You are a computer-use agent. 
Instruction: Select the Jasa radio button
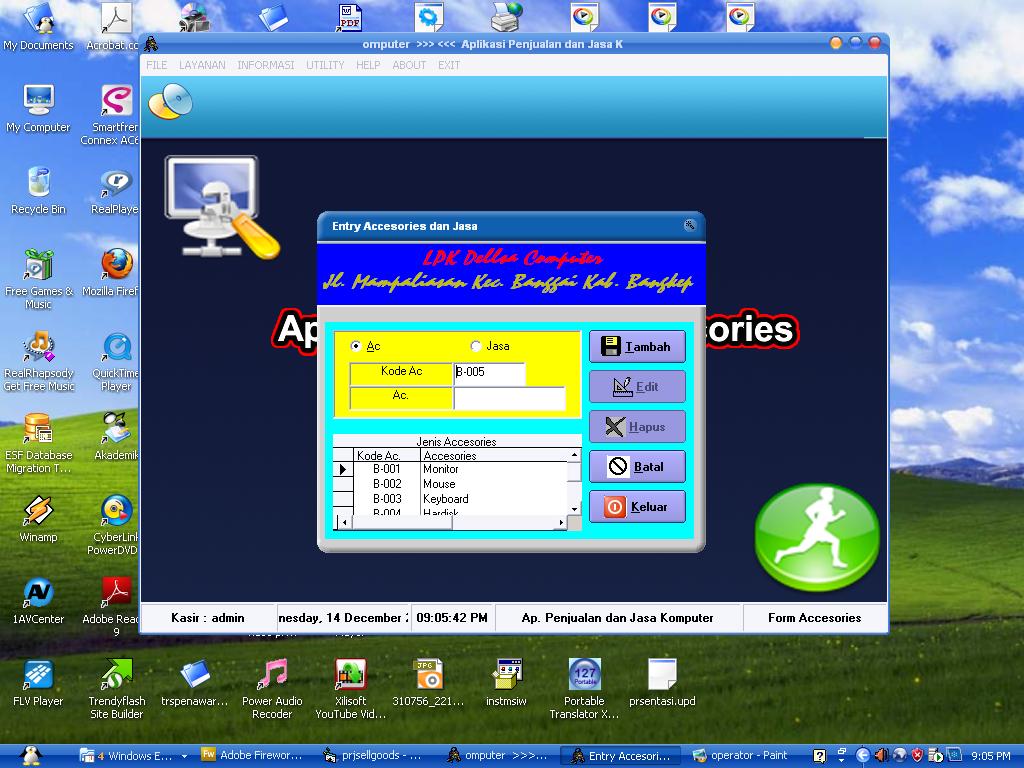pyautogui.click(x=476, y=346)
